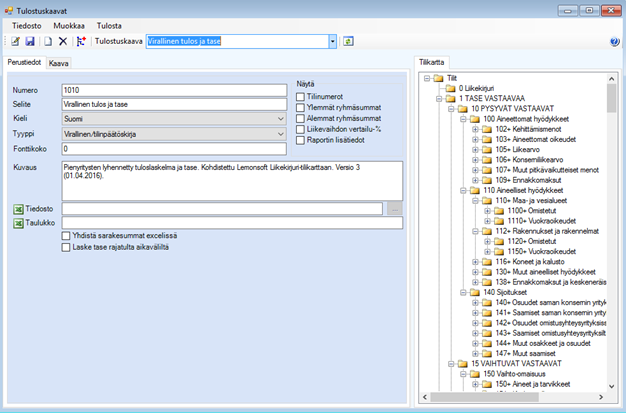The height and width of the screenshot is (413, 626).
Task: Open the Tiedosto menu
Action: (x=27, y=23)
